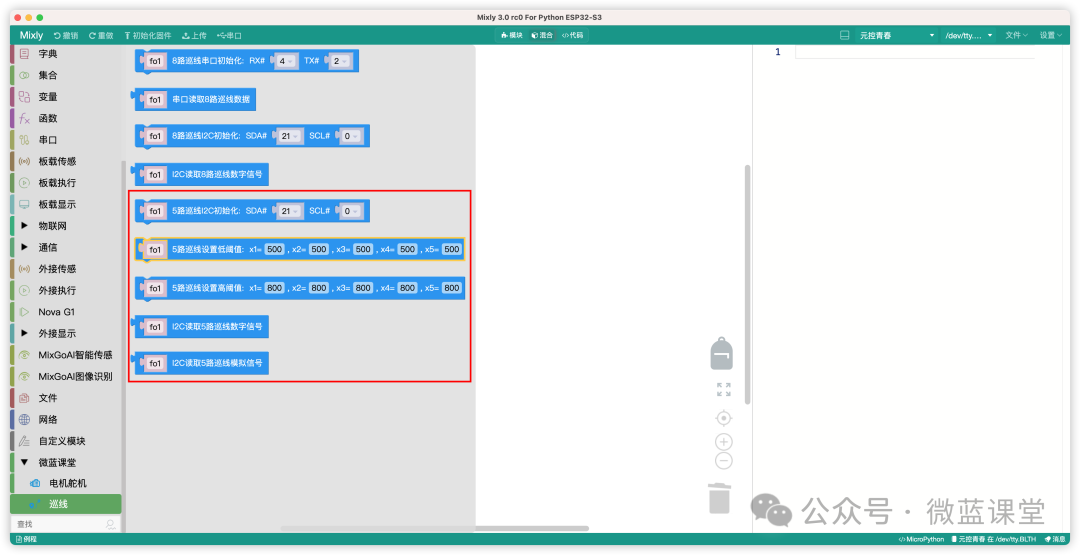Screen dimensions: 1080x555
Task: Open RX# dropdown showing 4
Action: pyautogui.click(x=286, y=61)
